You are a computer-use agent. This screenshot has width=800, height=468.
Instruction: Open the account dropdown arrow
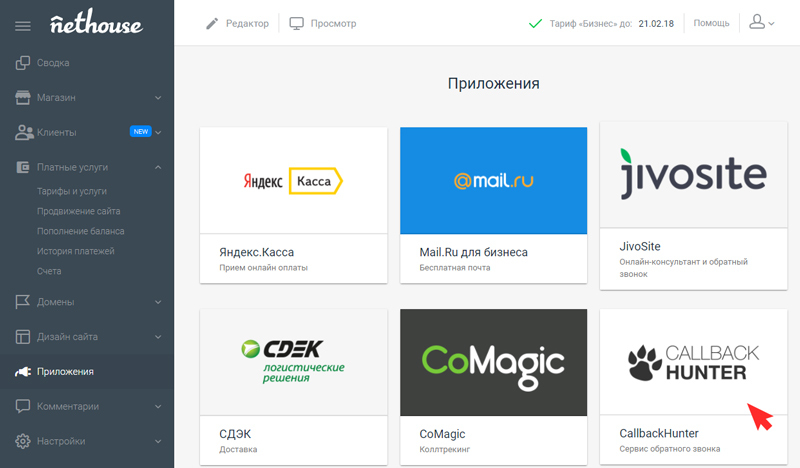click(x=771, y=23)
